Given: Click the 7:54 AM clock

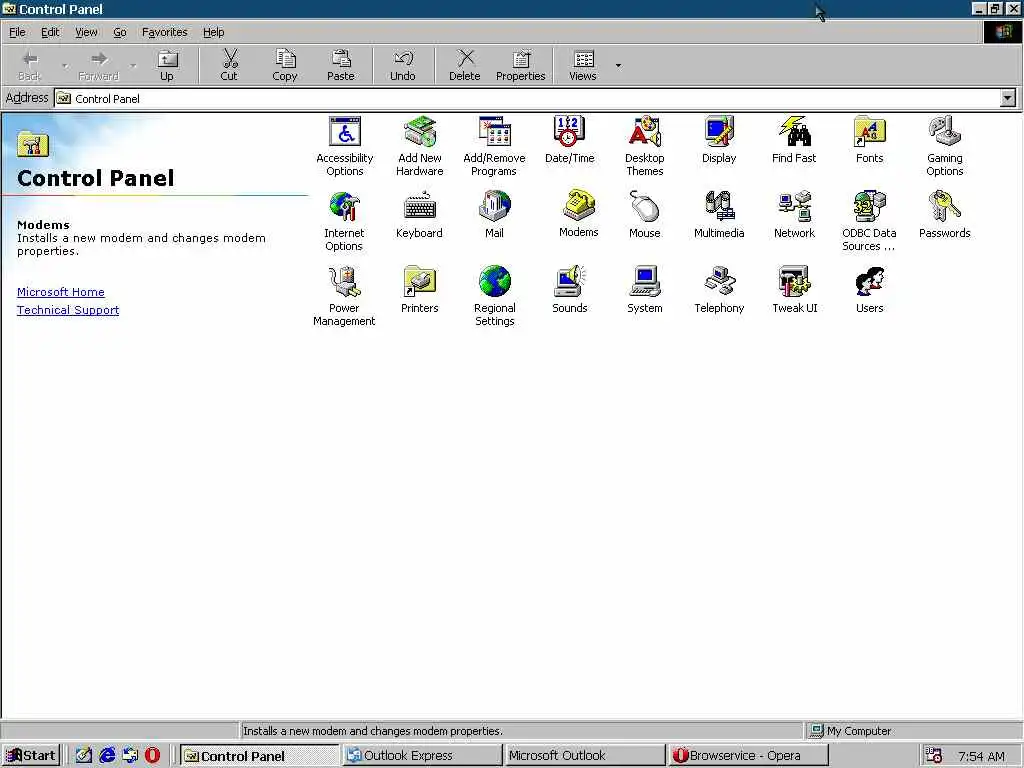Looking at the screenshot, I should click(x=981, y=756).
